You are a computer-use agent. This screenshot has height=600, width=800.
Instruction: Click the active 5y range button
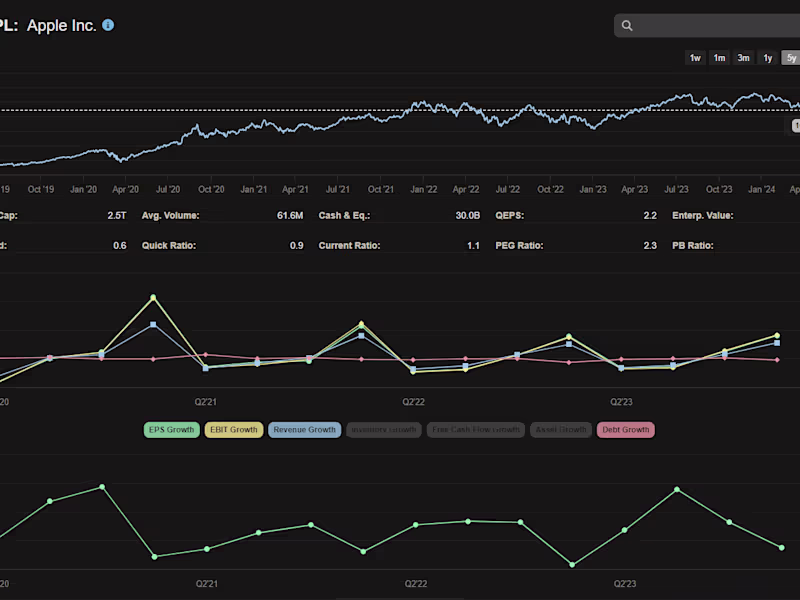click(x=791, y=58)
